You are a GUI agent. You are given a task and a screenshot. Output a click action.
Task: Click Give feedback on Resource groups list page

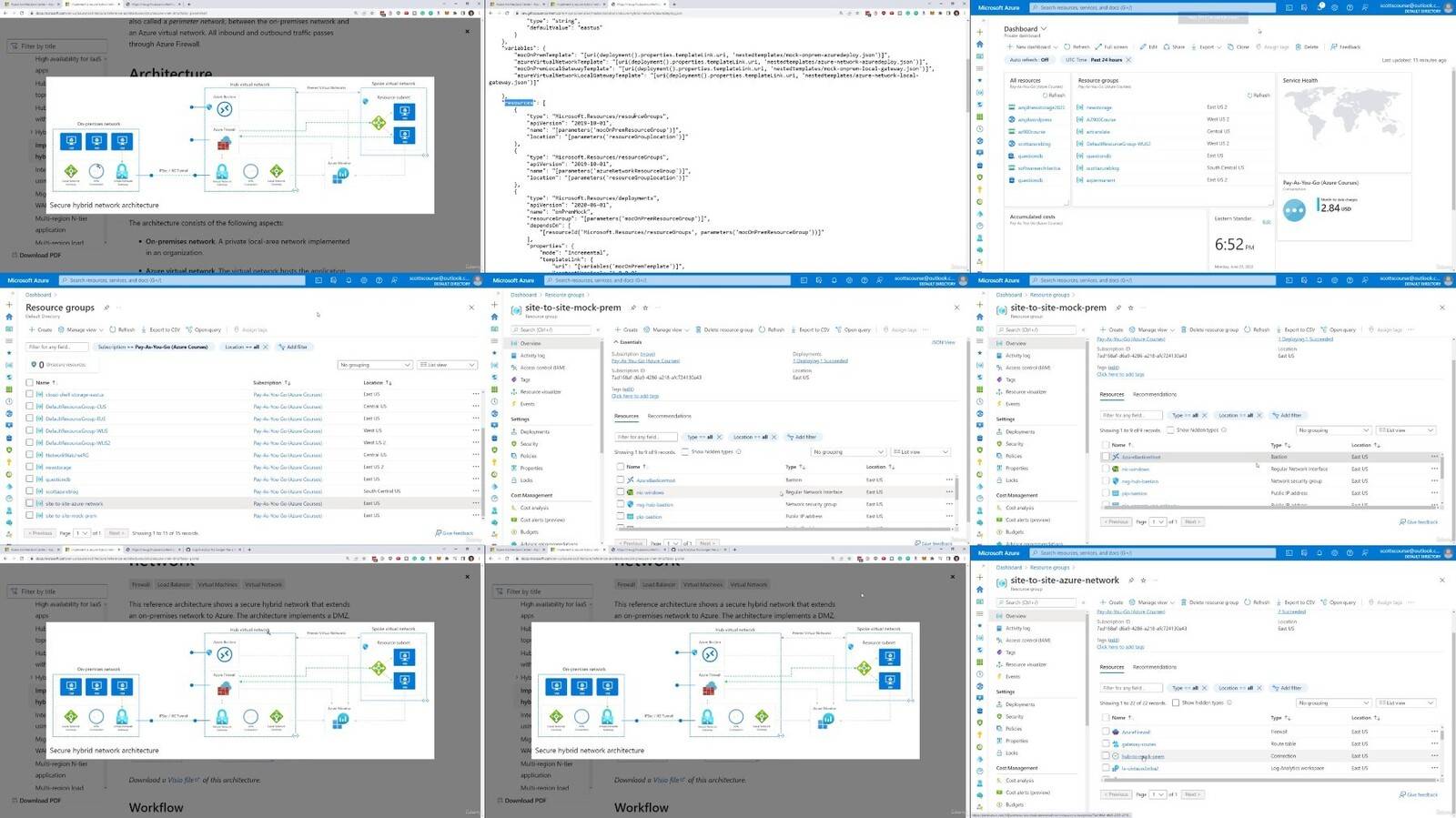pos(455,533)
